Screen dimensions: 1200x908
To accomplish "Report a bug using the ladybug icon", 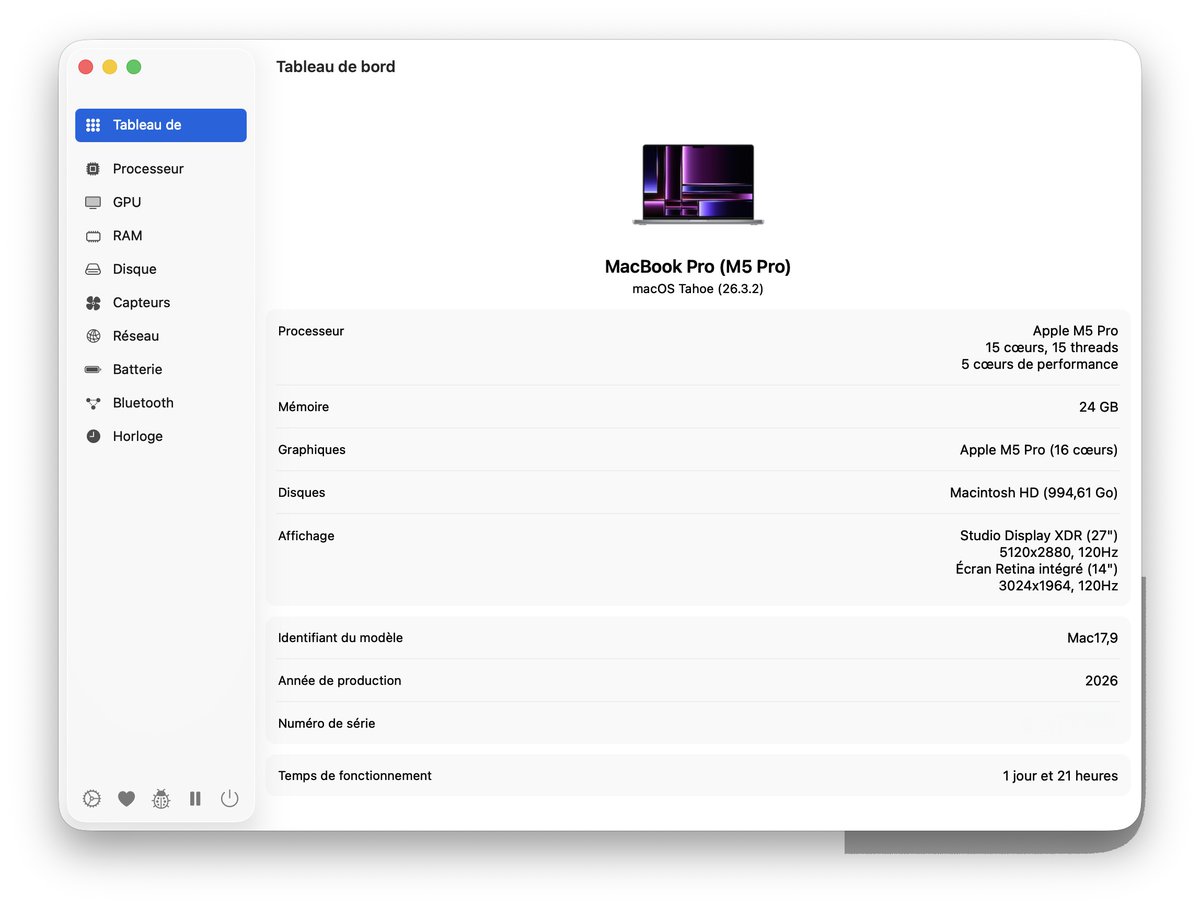I will 161,798.
